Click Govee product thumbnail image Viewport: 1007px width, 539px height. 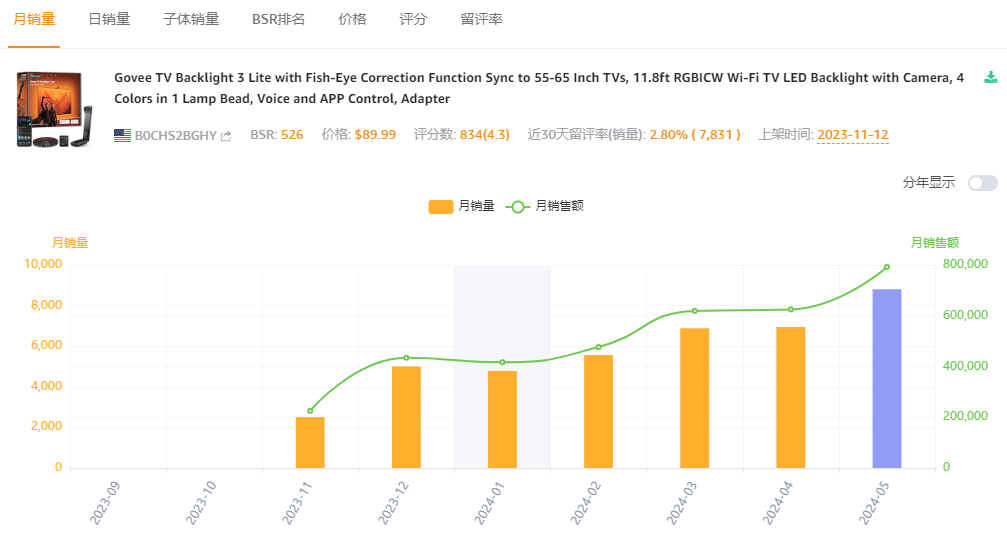(54, 109)
